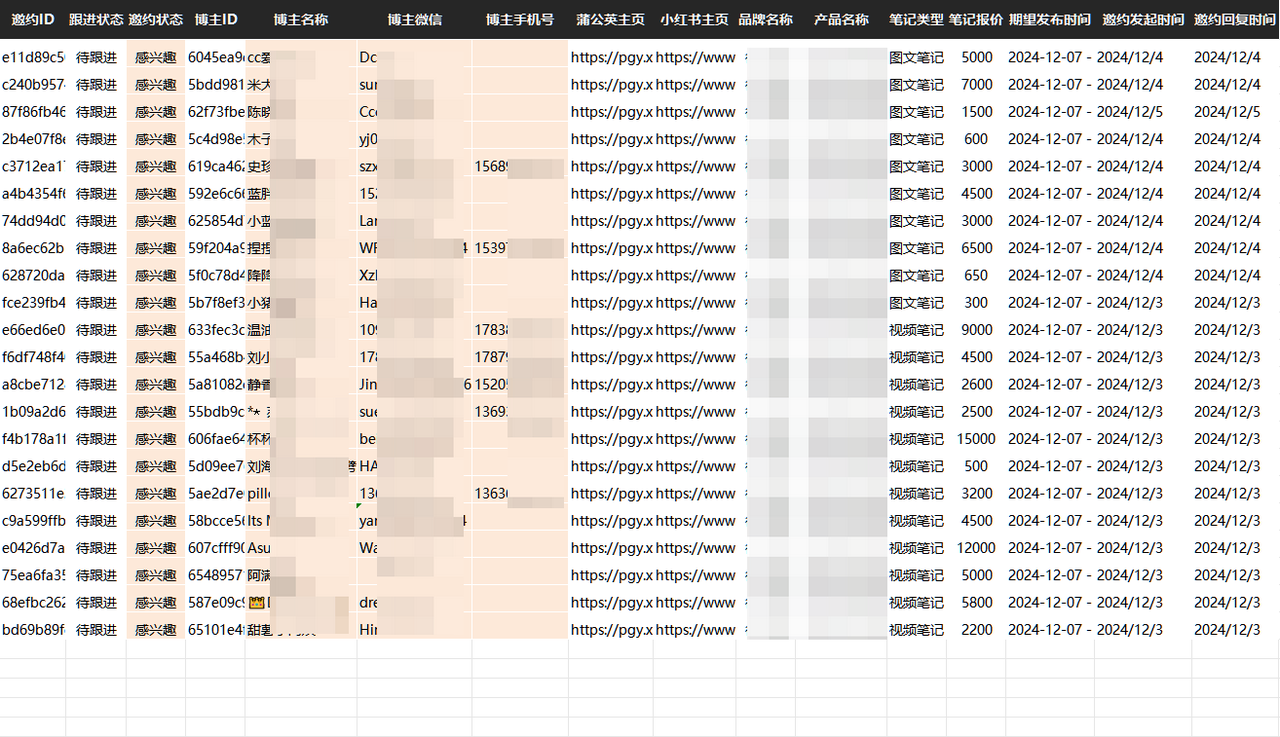Select the cell with price 650
Viewport: 1280px width, 737px height.
[x=976, y=276]
